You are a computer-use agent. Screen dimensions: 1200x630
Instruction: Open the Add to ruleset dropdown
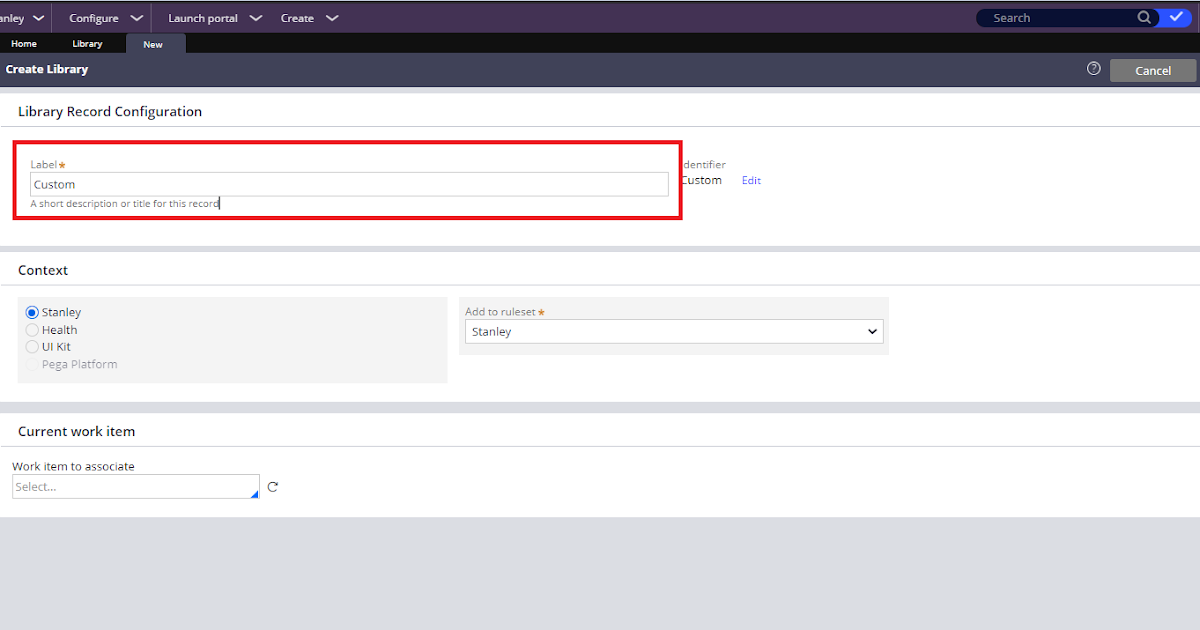pyautogui.click(x=871, y=331)
